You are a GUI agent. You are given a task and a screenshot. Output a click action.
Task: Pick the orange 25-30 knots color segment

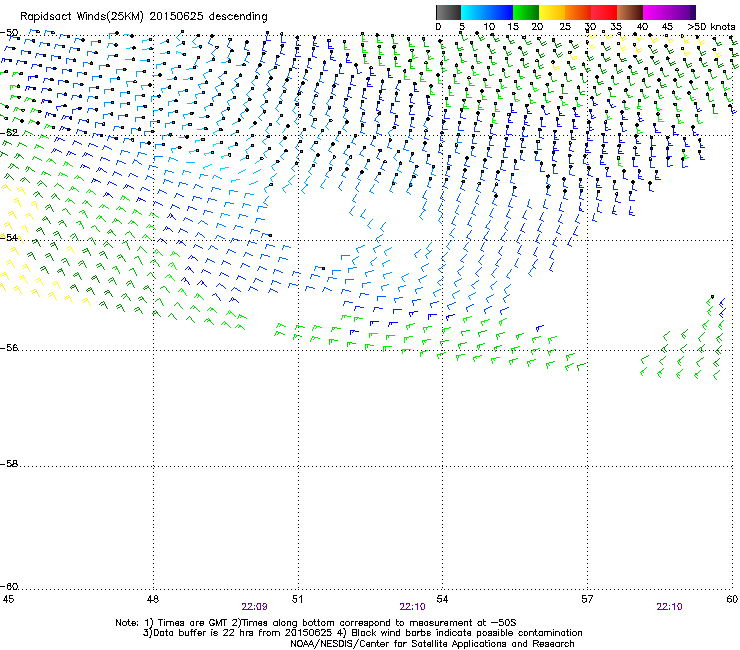[578, 12]
